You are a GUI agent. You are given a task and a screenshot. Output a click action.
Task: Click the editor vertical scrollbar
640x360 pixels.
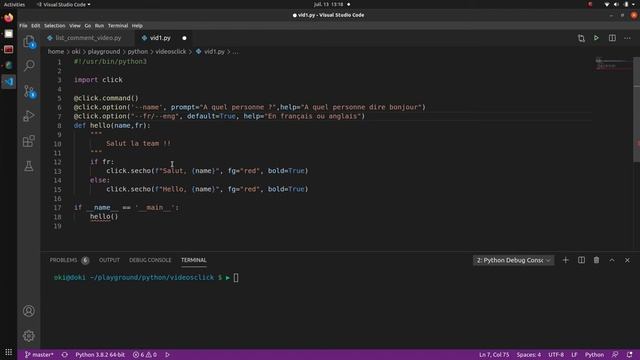[x=636, y=109]
